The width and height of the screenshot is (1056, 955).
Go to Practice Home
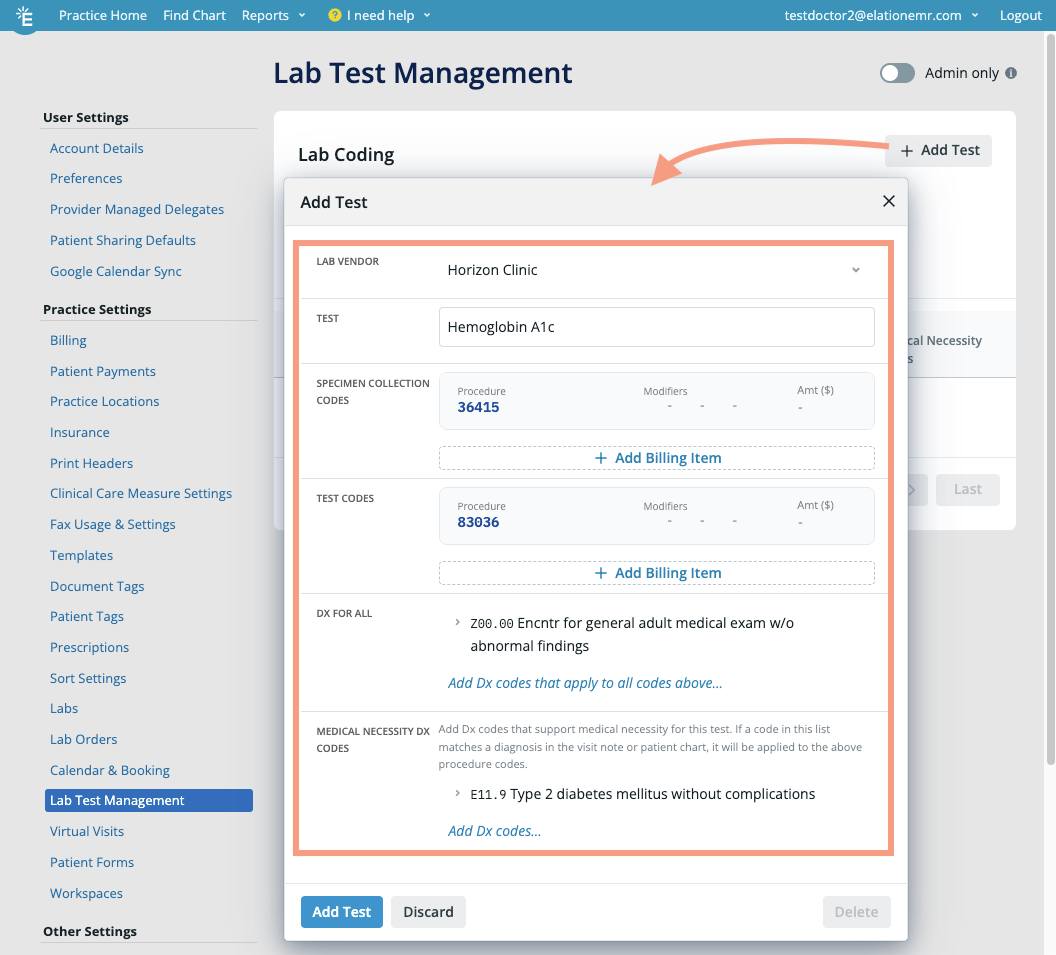coord(102,15)
